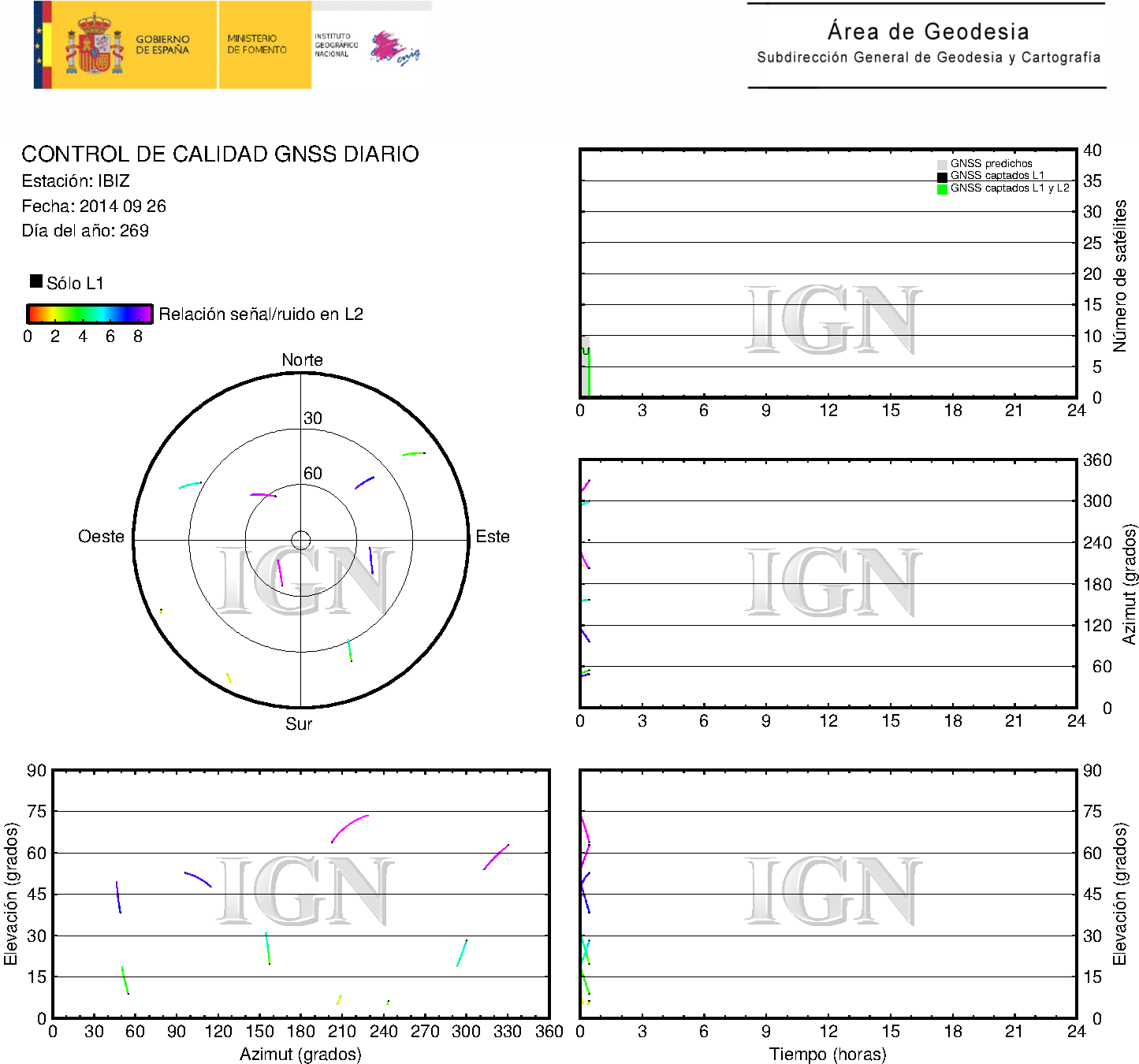Click the 'Estación: IBIZ' line
This screenshot has height=1064, width=1139.
coord(76,181)
